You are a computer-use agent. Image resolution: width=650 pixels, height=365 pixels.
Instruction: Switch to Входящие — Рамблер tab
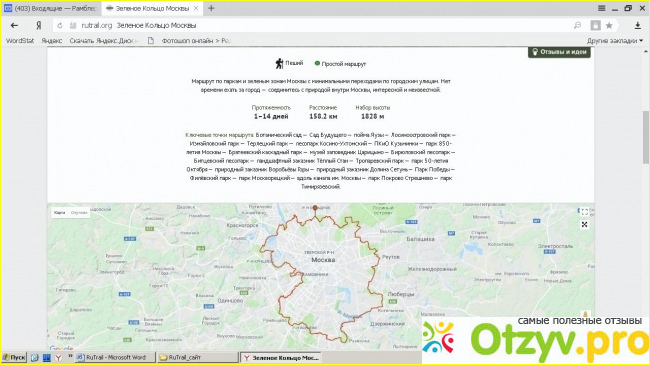coord(51,8)
